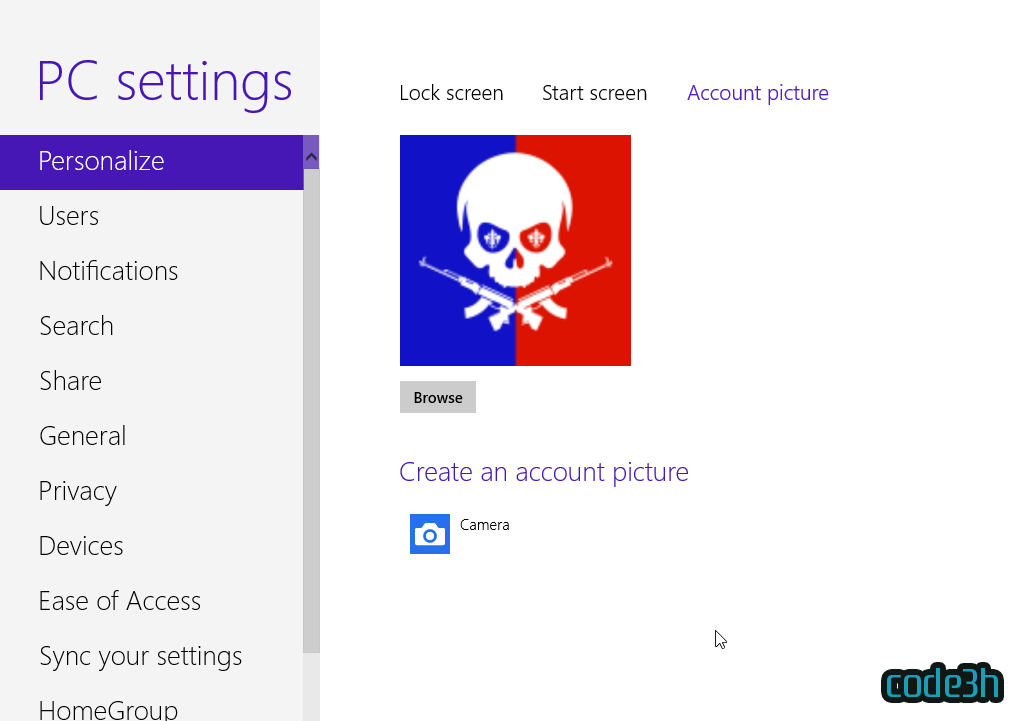Click the sidebar scroll-up arrow
This screenshot has width=1024, height=721.
(x=312, y=156)
